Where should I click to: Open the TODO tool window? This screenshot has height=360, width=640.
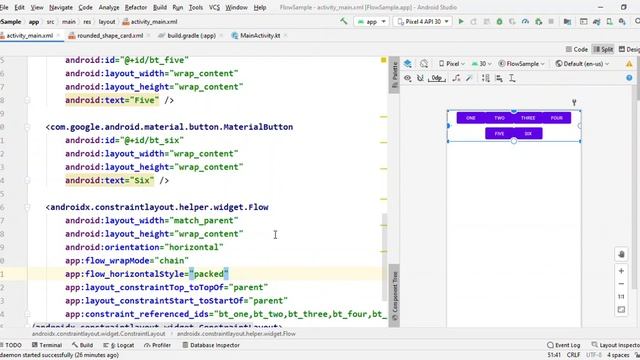pos(11,345)
